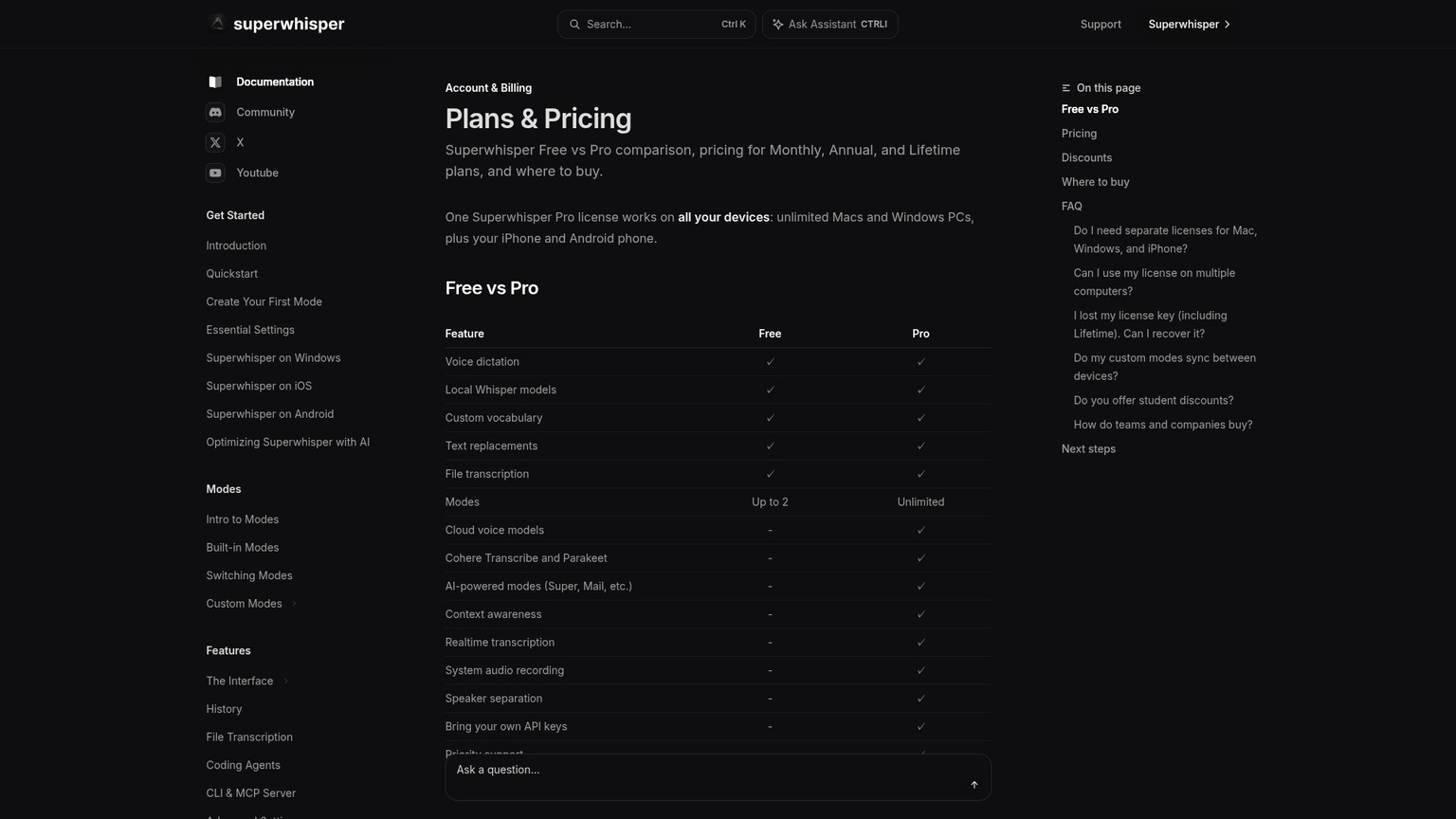Screen dimensions: 1456x819
Task: Open Coding Agents page
Action: (243, 765)
